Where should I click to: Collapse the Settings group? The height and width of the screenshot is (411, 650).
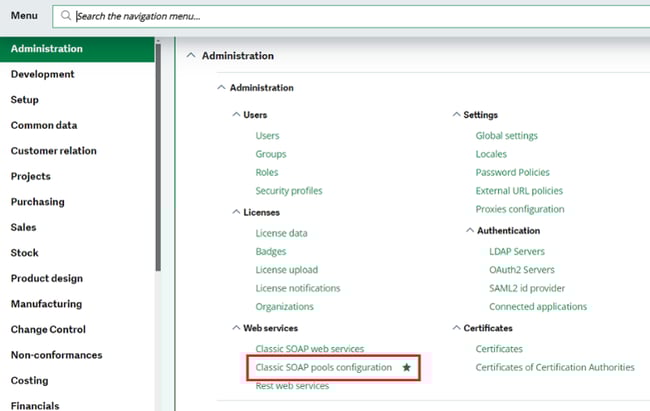455,115
